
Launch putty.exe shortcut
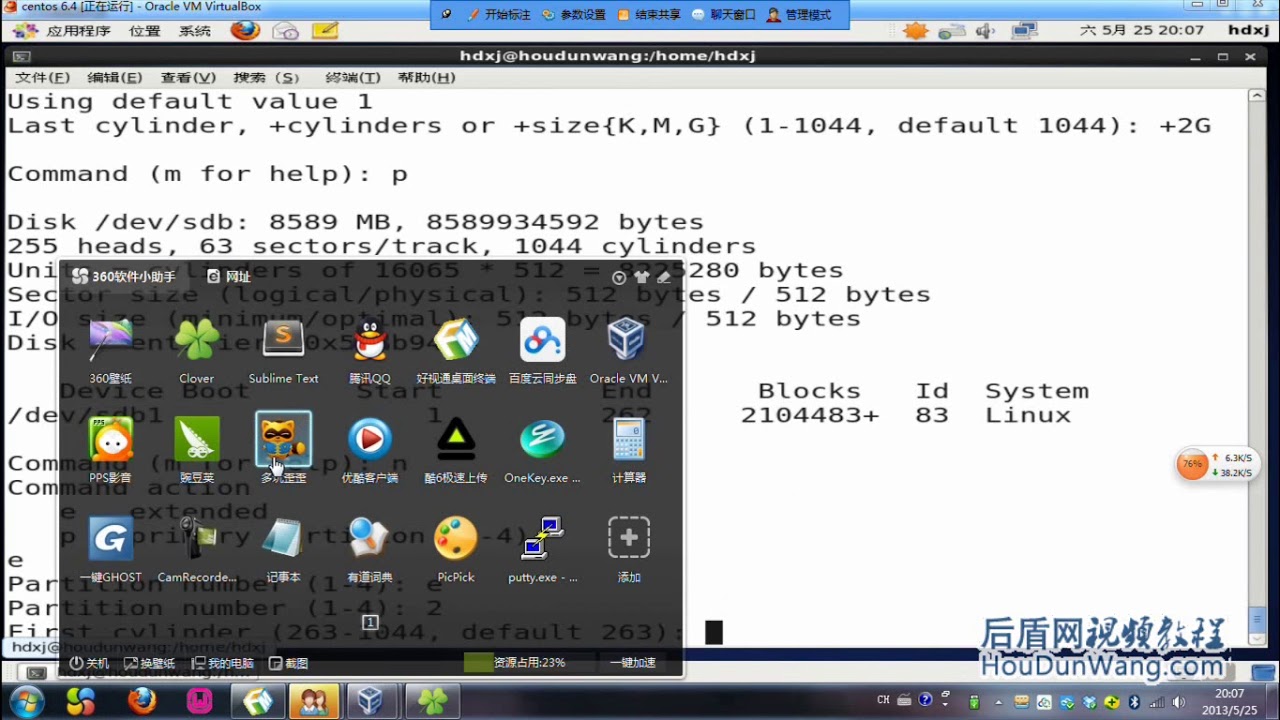coord(543,539)
